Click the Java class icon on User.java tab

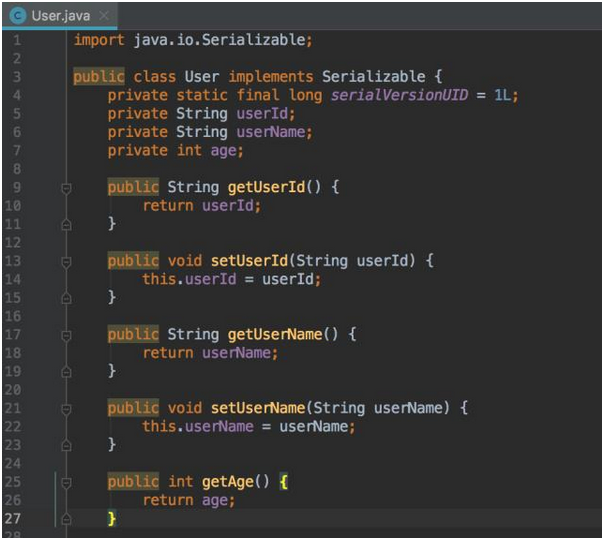18,16
